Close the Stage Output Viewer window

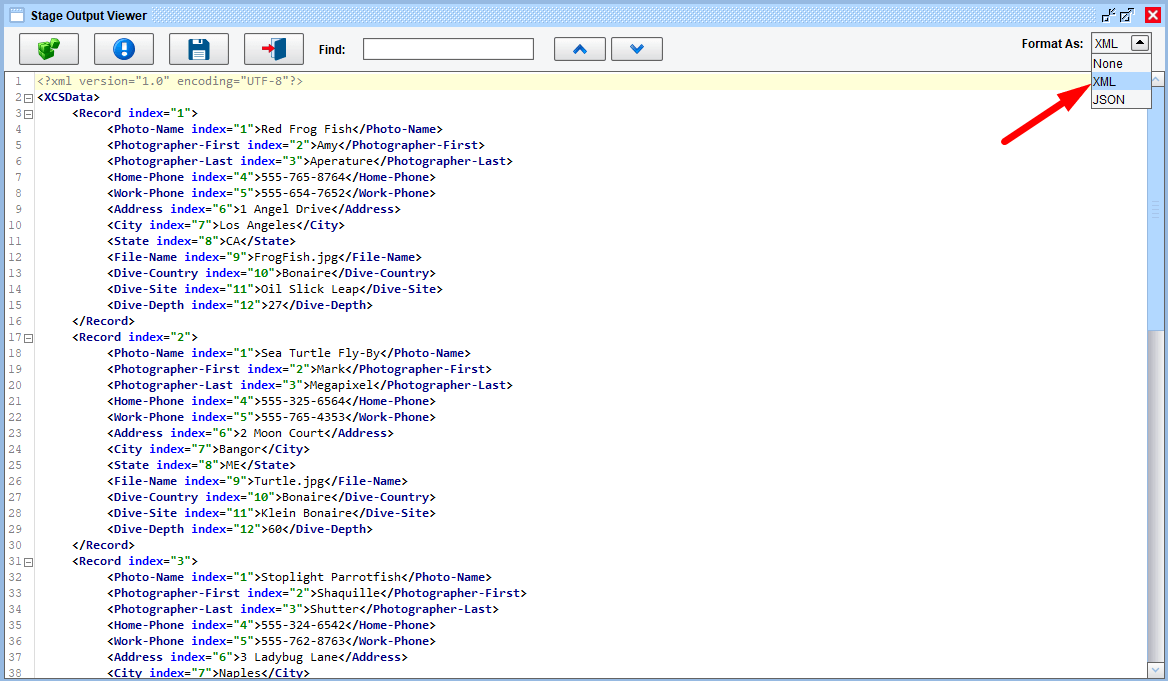pos(1152,15)
